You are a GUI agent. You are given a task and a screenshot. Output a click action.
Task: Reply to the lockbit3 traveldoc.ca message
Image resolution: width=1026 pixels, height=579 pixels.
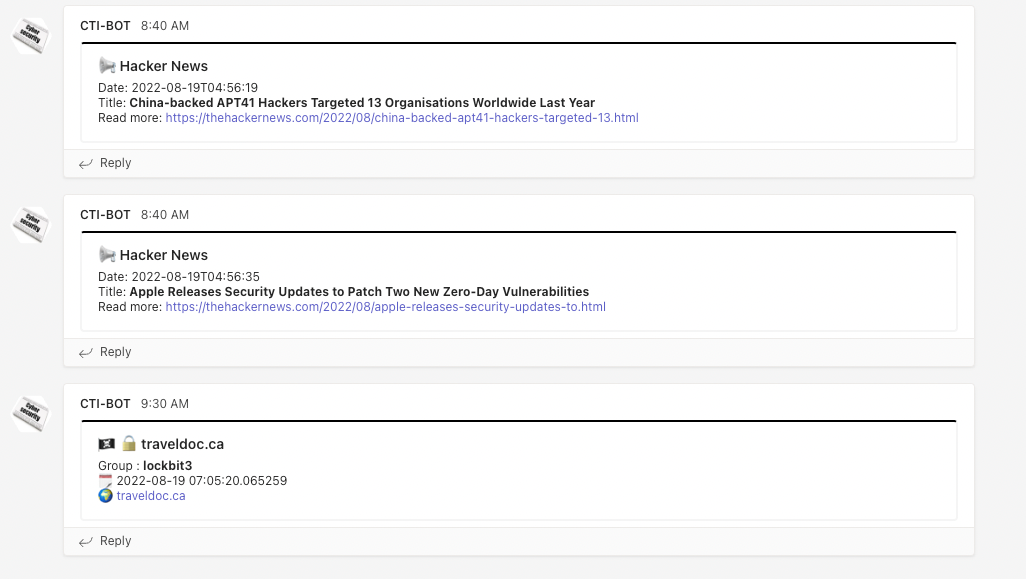(x=105, y=541)
